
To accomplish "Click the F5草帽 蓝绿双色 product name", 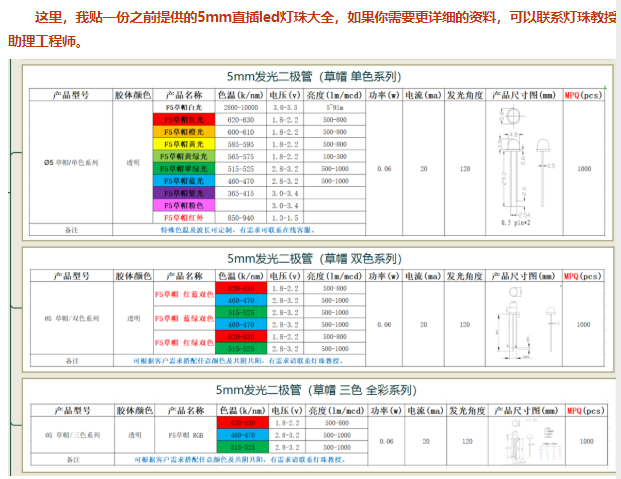I will pos(184,319).
